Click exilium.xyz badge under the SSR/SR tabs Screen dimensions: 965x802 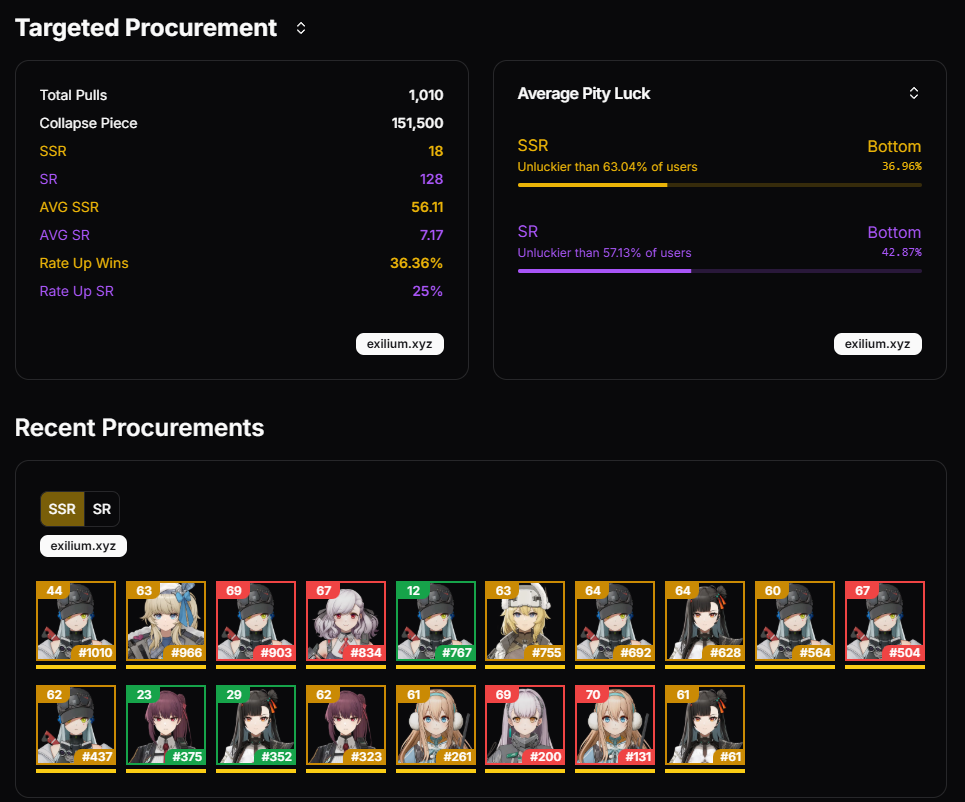click(83, 546)
